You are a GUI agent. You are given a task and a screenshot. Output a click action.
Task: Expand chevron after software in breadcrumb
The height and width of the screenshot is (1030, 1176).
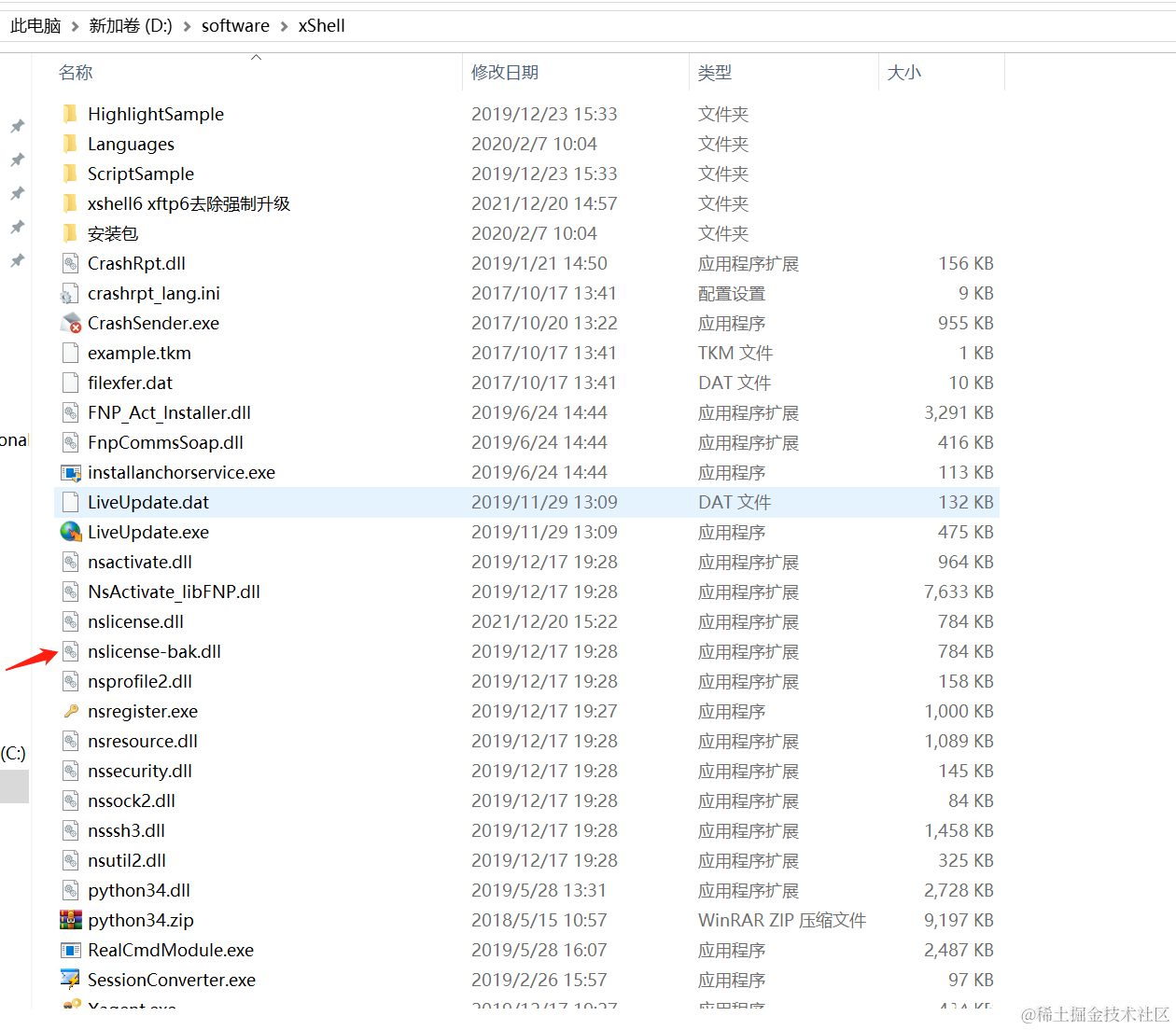click(284, 26)
